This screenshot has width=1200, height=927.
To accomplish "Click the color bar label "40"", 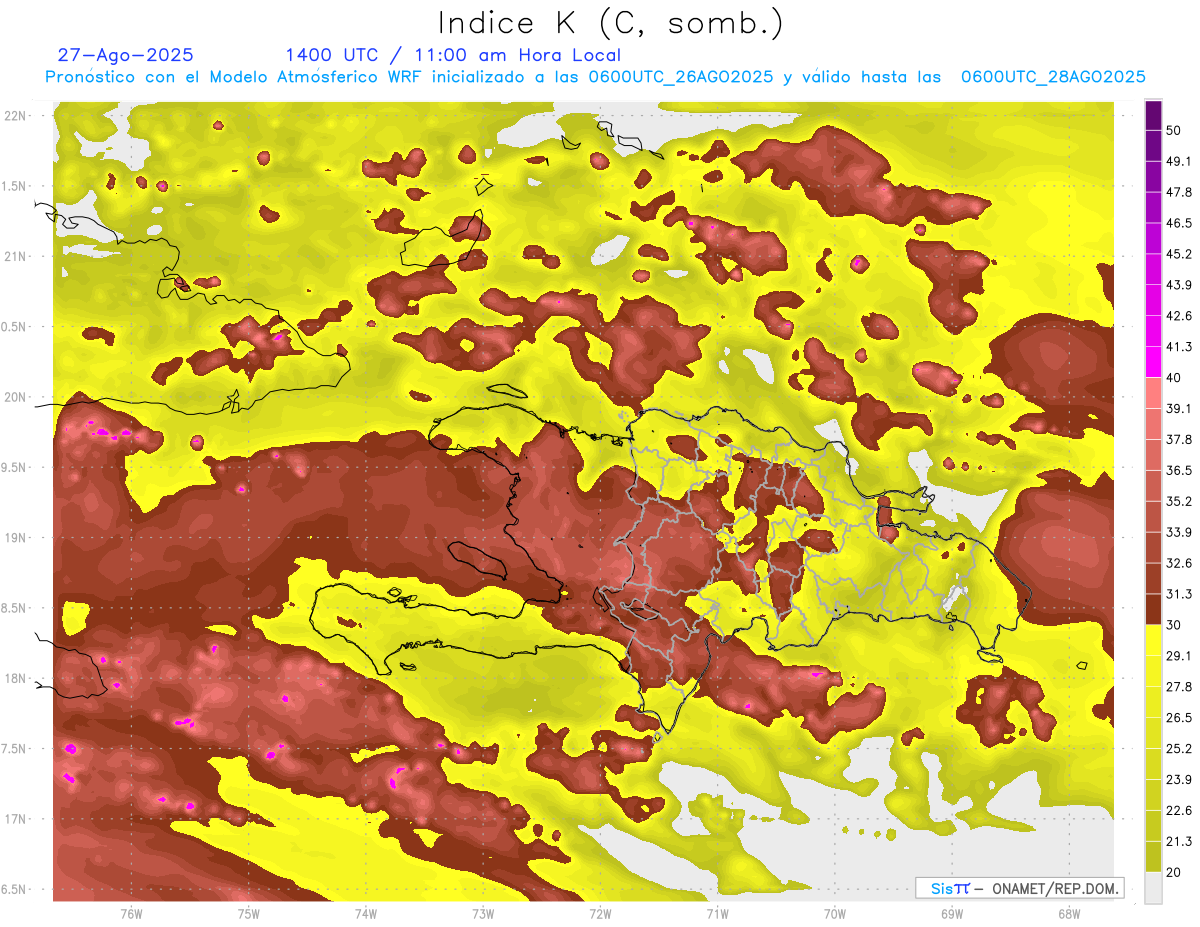I will (1175, 378).
